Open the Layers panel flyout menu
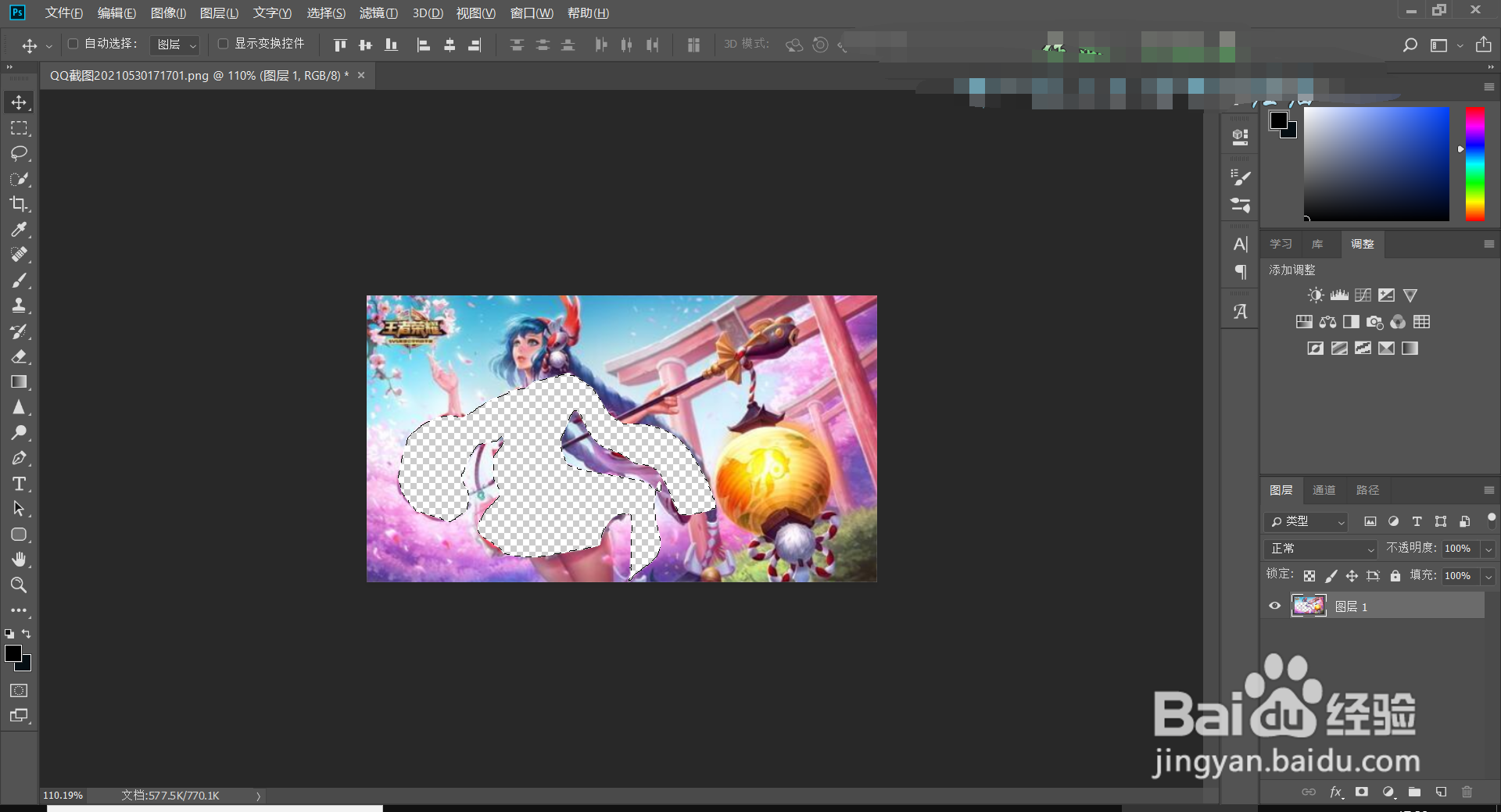Image resolution: width=1501 pixels, height=812 pixels. pyautogui.click(x=1488, y=490)
